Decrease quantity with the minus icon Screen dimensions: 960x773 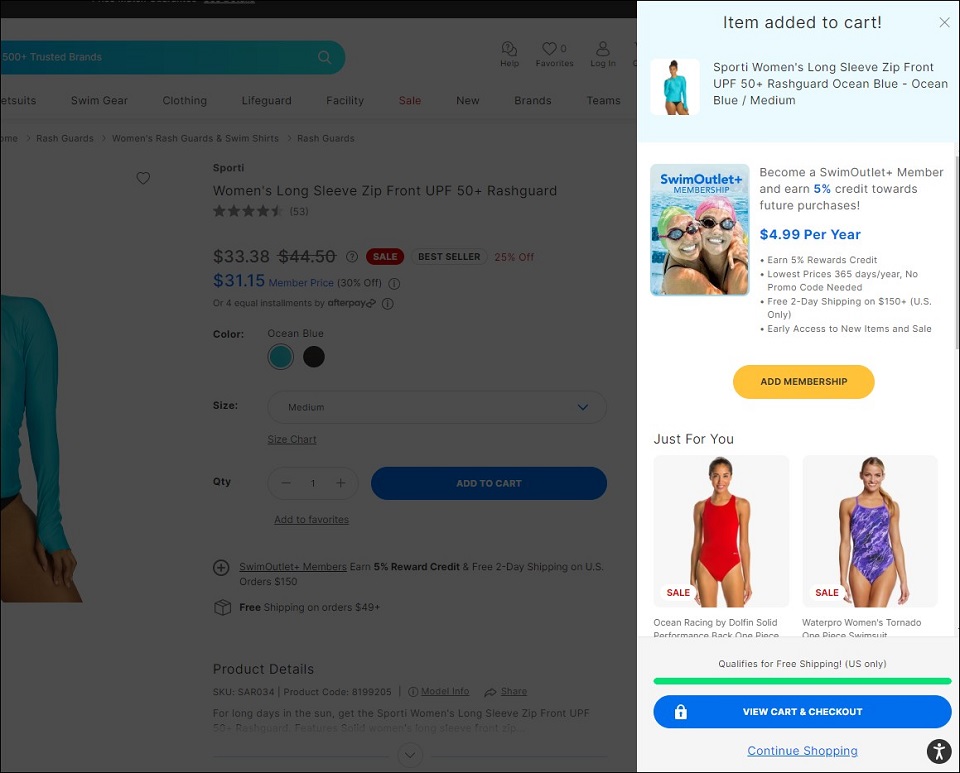click(286, 484)
